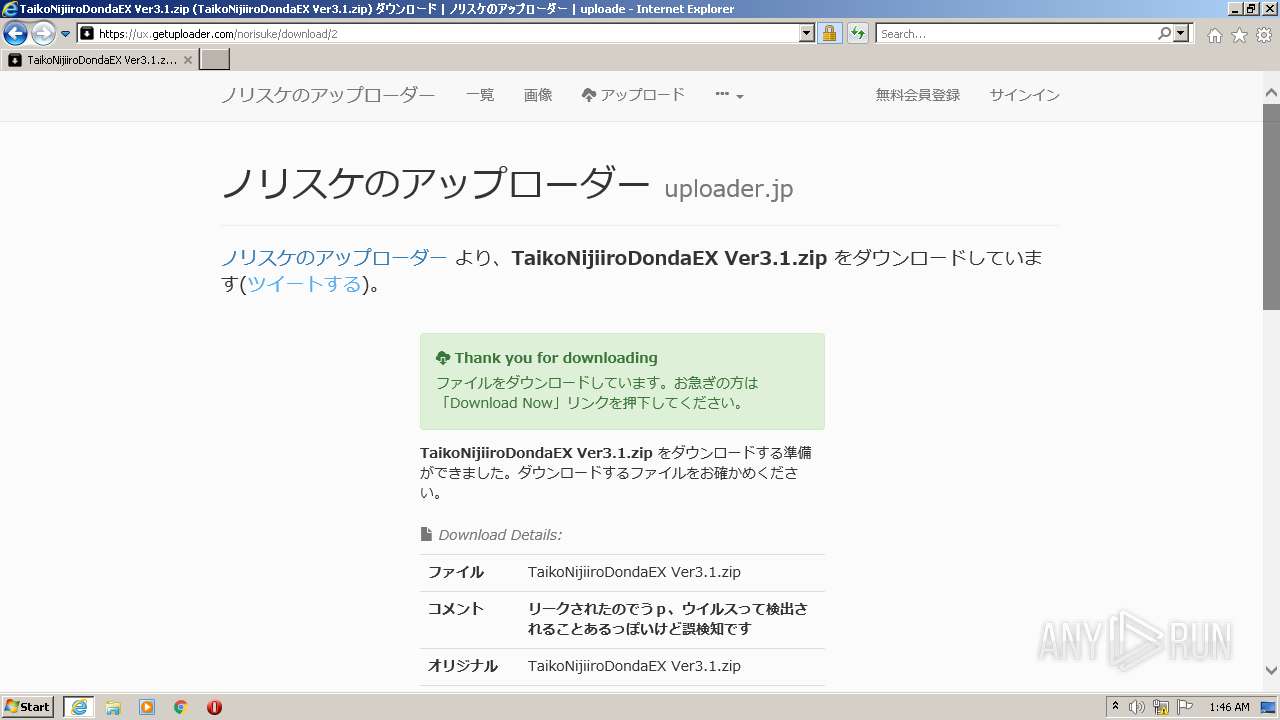1280x720 pixels.
Task: Click the network tray icon
Action: pyautogui.click(x=1161, y=707)
